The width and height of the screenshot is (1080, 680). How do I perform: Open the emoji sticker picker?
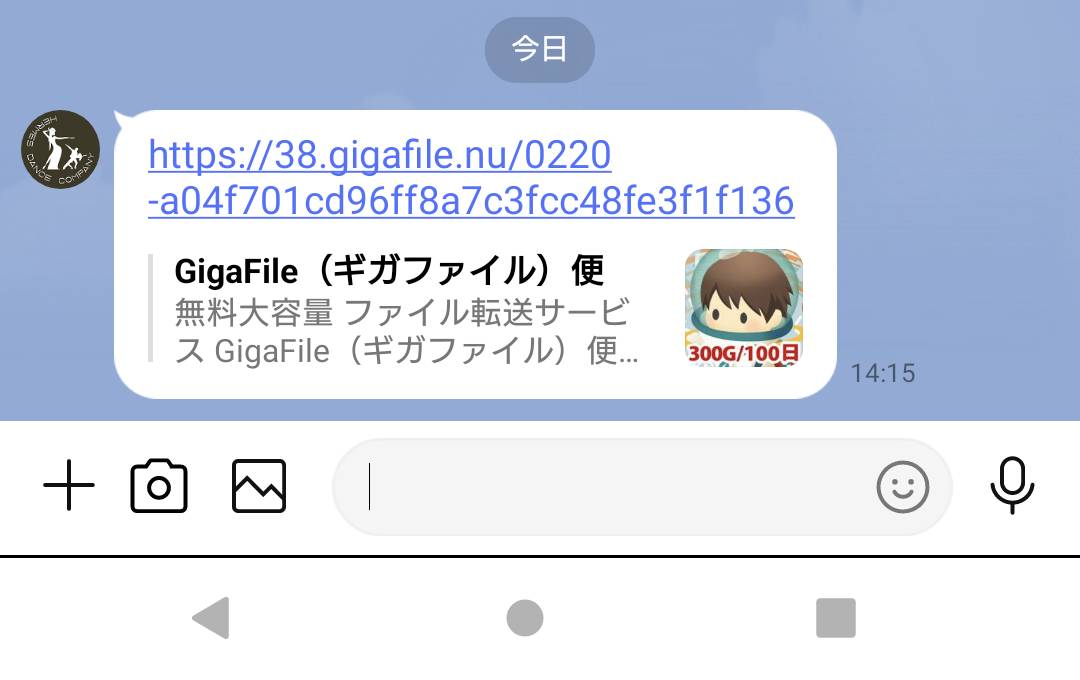tap(902, 487)
